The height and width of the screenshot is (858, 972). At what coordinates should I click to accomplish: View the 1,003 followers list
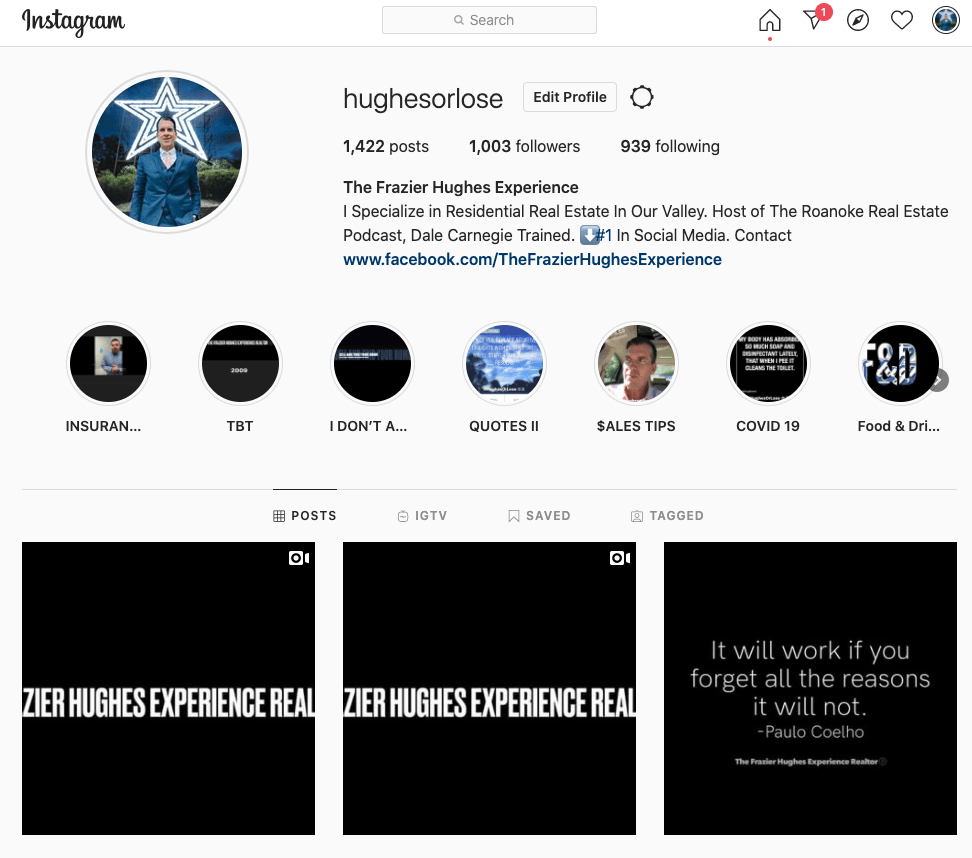(x=524, y=146)
